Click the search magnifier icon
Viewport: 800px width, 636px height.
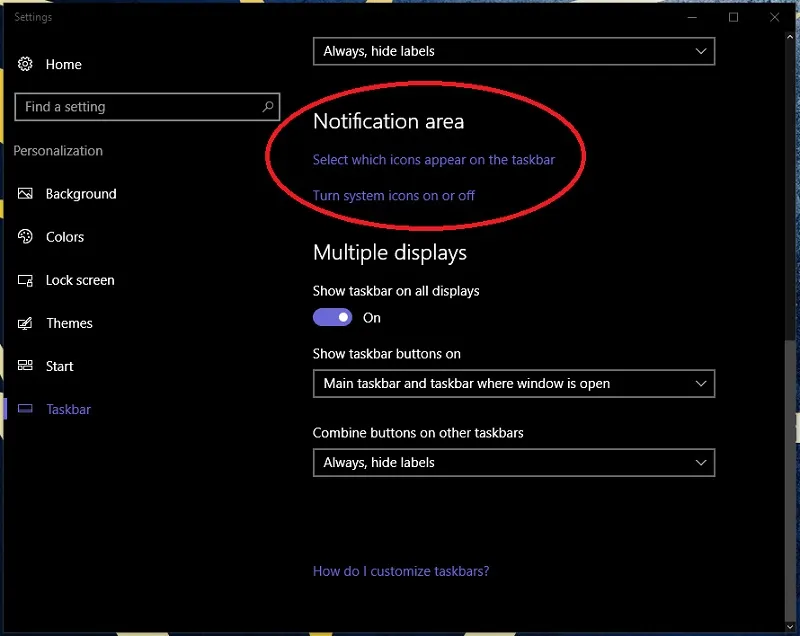[267, 106]
